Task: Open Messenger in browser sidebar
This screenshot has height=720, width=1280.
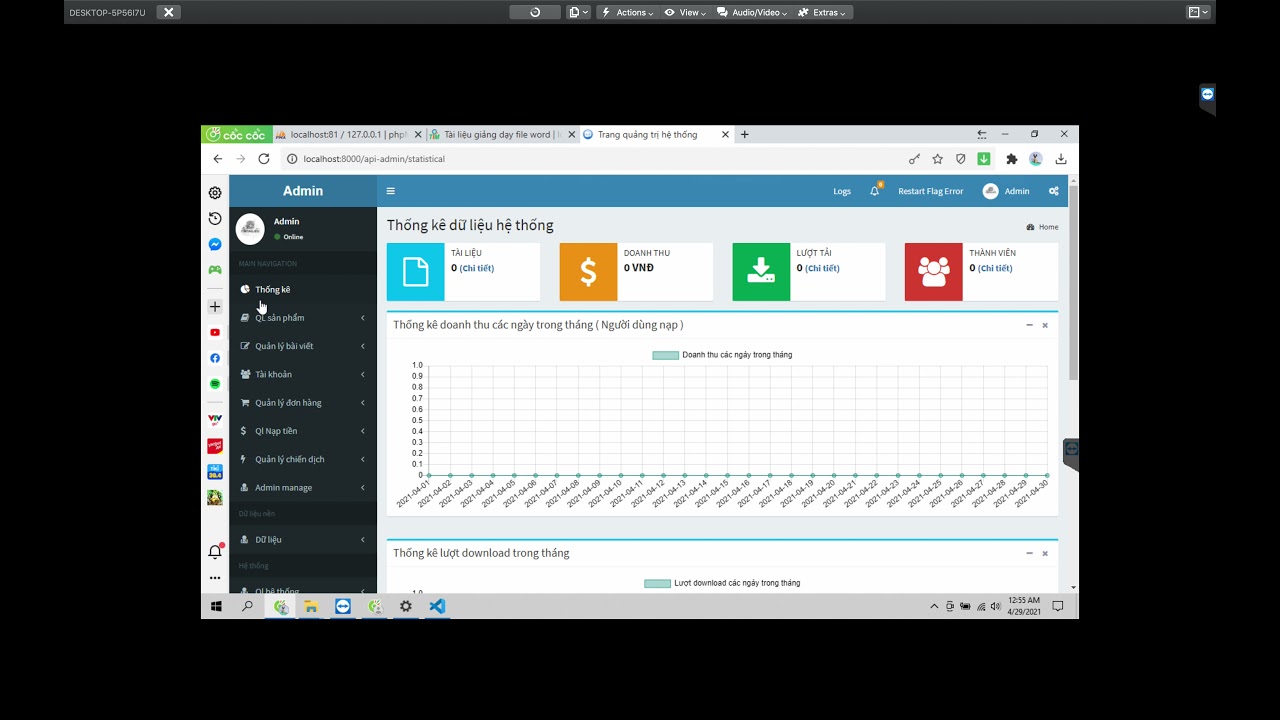Action: coord(215,244)
